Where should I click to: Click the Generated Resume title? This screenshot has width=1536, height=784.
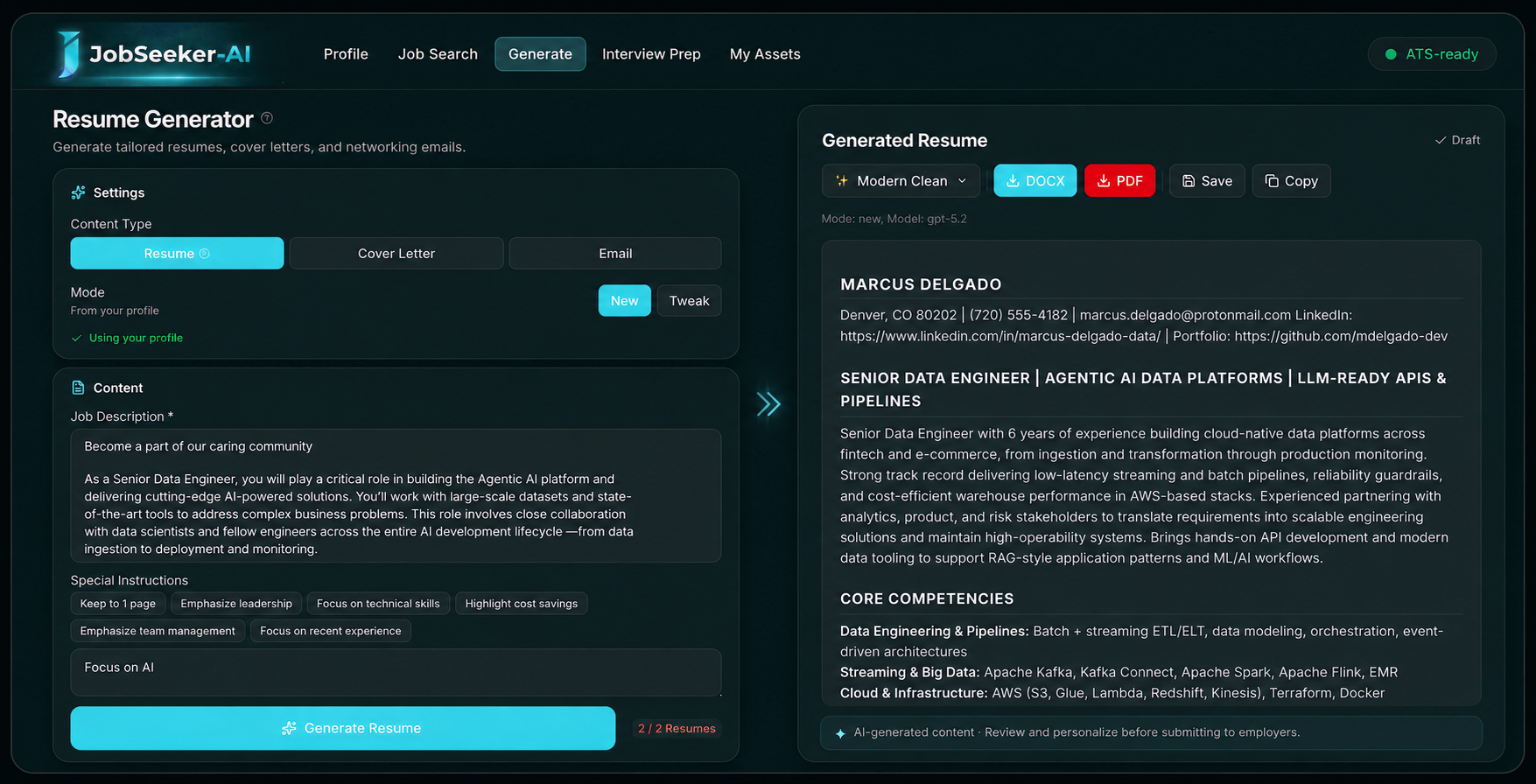pyautogui.click(x=904, y=141)
